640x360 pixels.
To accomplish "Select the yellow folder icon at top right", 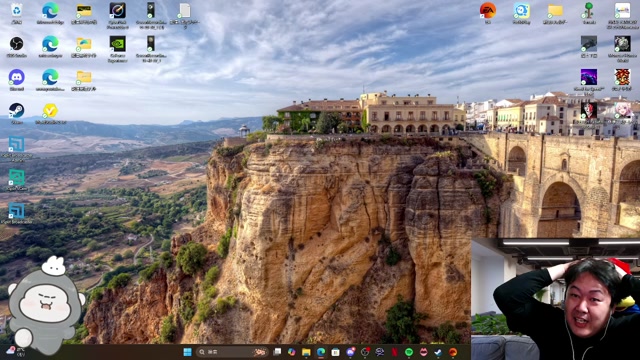I will click(x=555, y=13).
